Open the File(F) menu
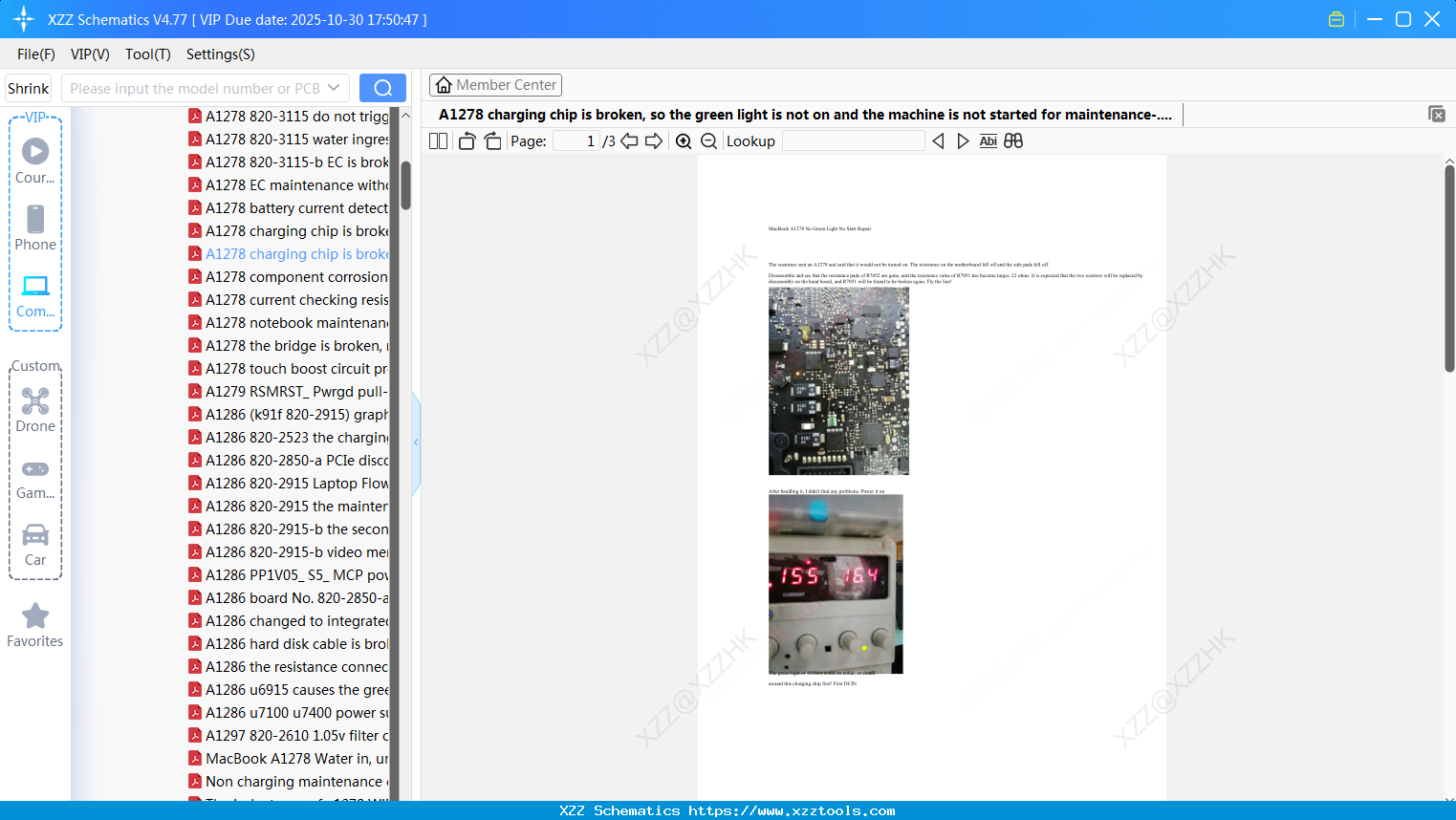This screenshot has height=820, width=1456. pyautogui.click(x=36, y=54)
